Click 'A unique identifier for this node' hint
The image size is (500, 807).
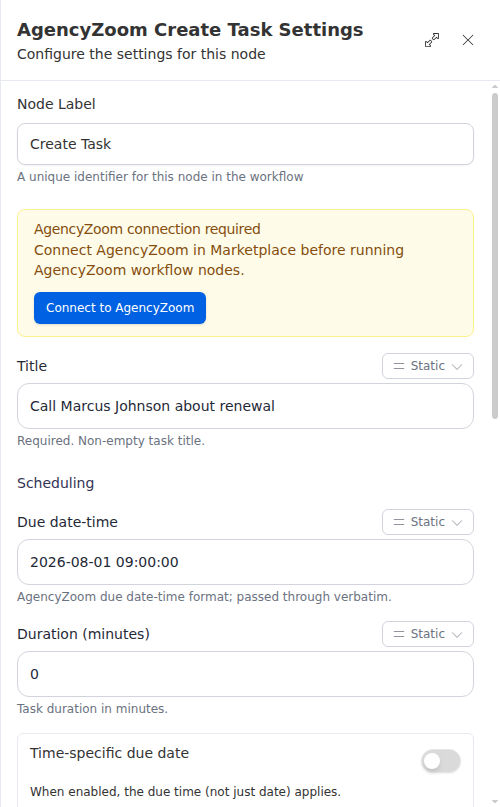coord(160,177)
